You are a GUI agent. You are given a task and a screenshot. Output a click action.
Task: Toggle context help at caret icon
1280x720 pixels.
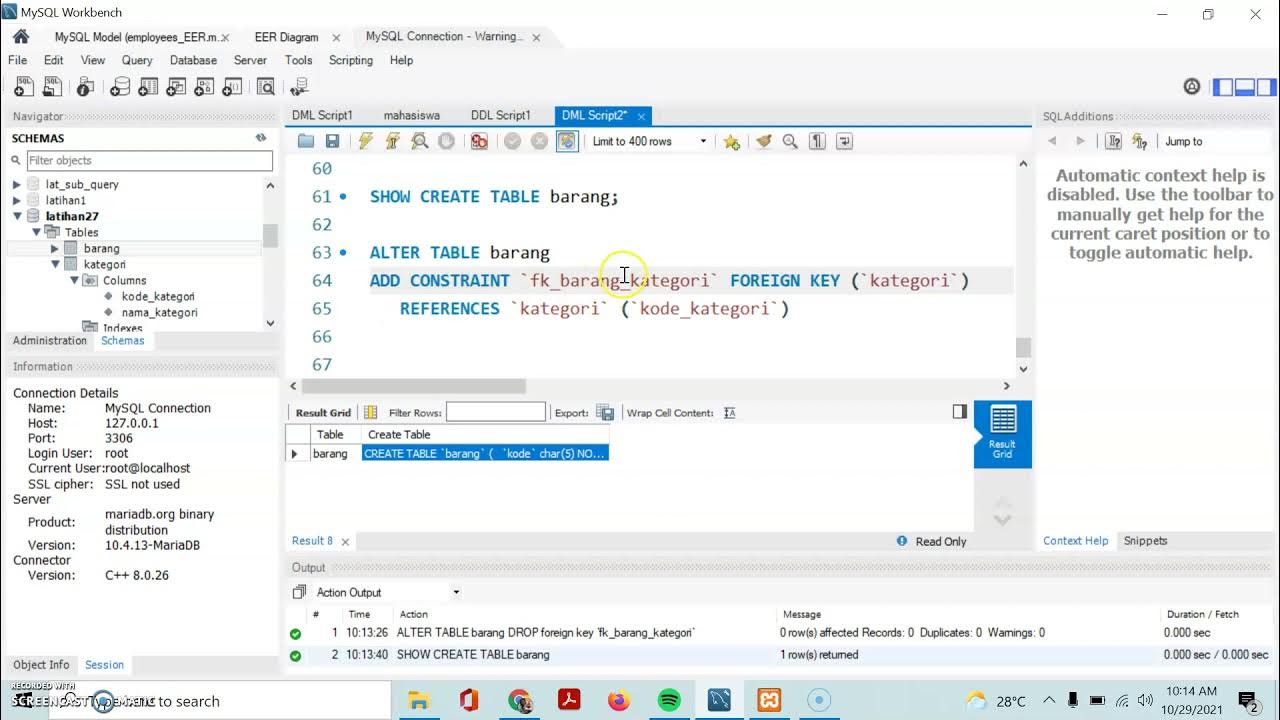point(1113,141)
